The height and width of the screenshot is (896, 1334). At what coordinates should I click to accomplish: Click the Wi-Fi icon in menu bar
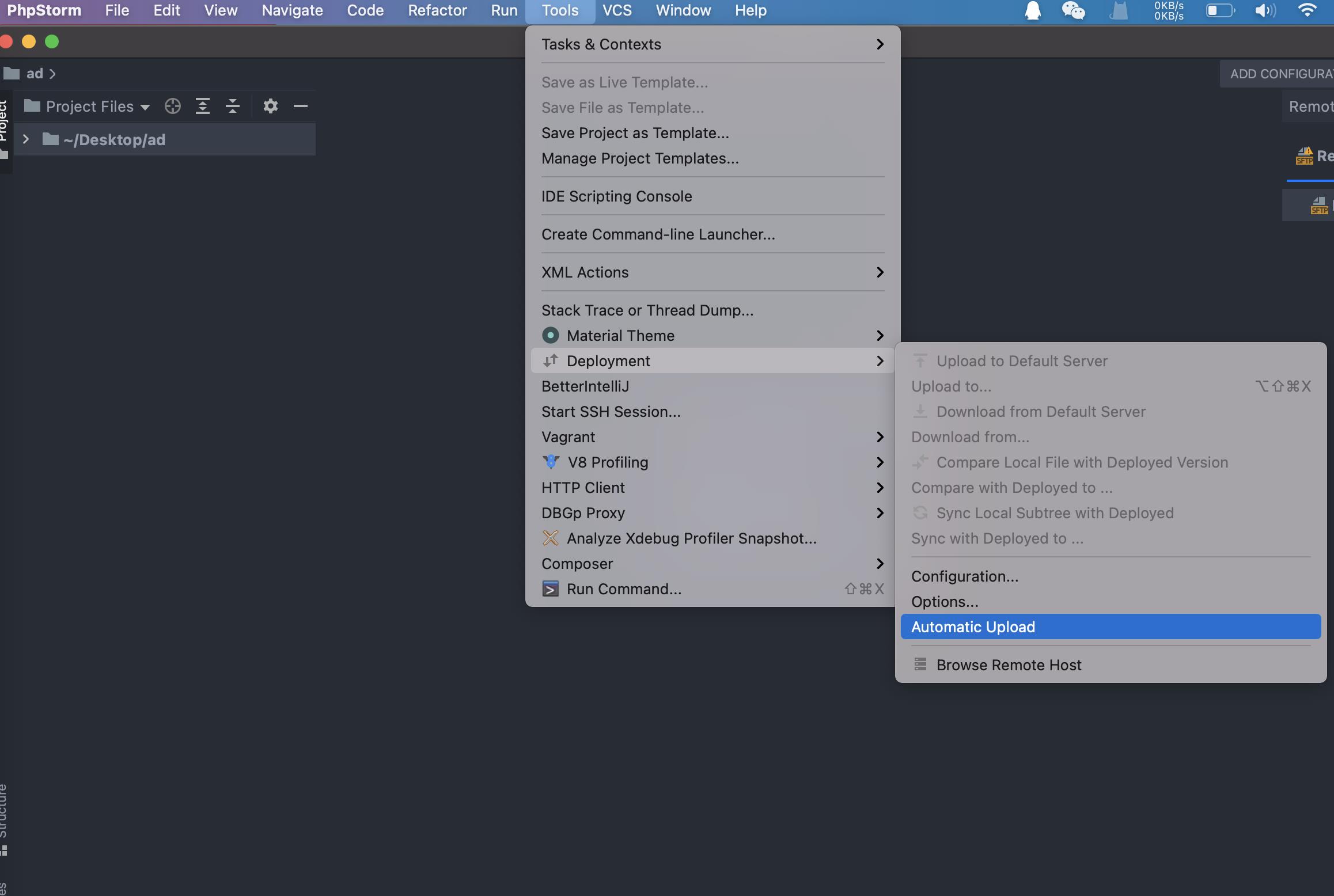point(1308,10)
